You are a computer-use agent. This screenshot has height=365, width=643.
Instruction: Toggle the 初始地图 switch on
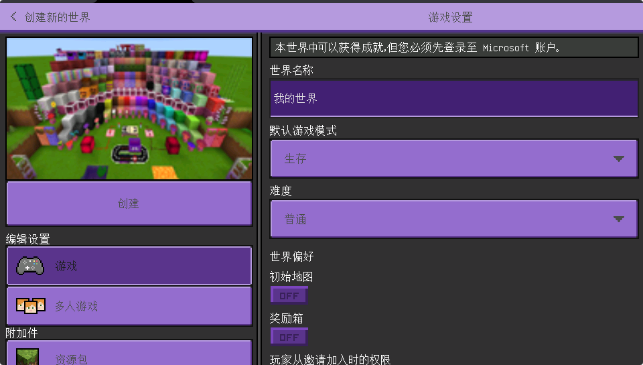(x=289, y=295)
